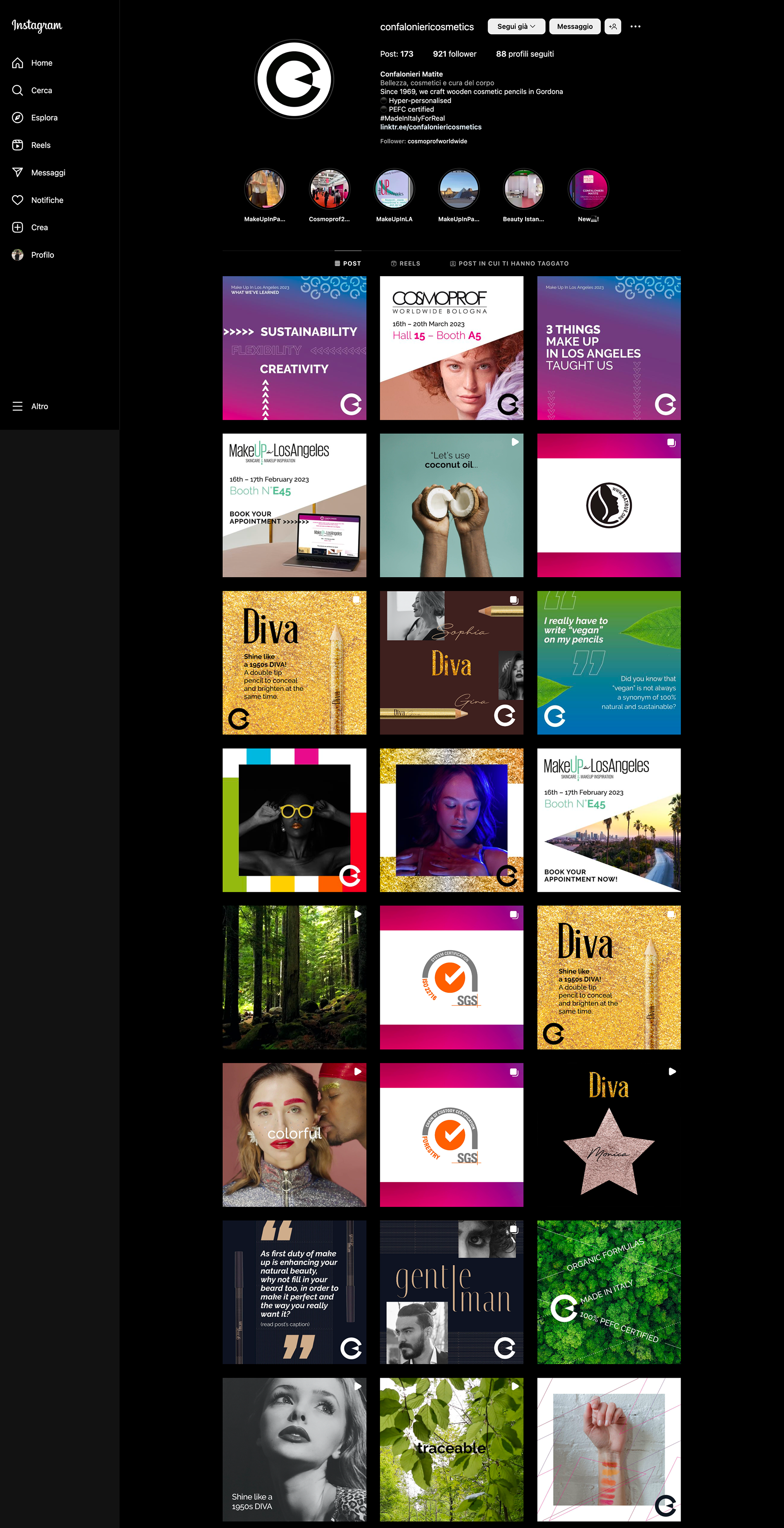The height and width of the screenshot is (1528, 784).
Task: Open the Beauty Istanbul story highlight
Action: [x=523, y=189]
